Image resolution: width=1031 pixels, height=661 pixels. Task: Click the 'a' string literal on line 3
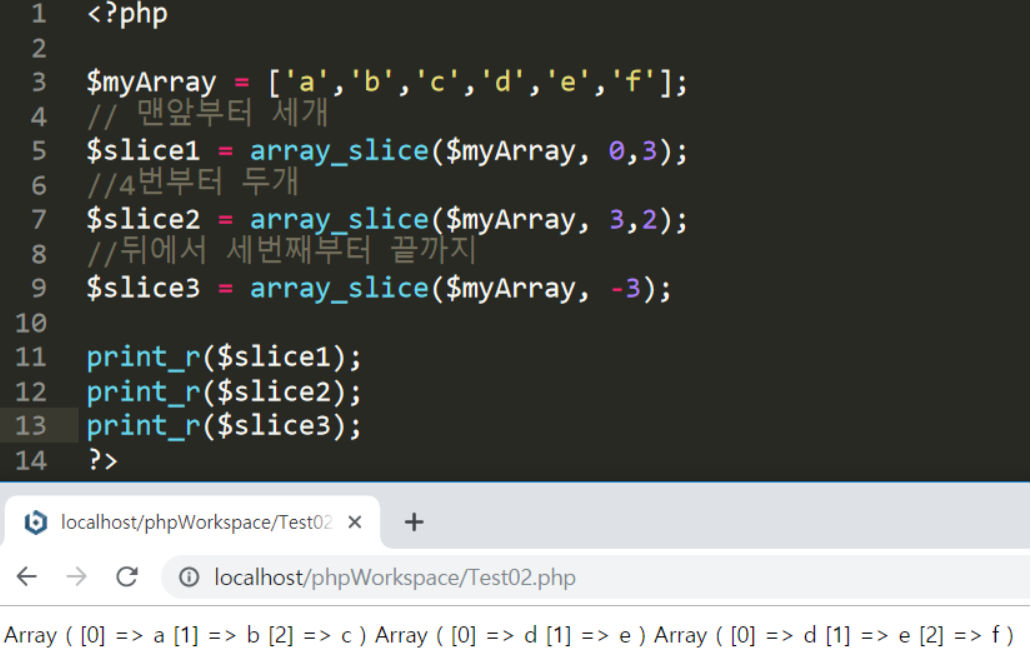(306, 82)
